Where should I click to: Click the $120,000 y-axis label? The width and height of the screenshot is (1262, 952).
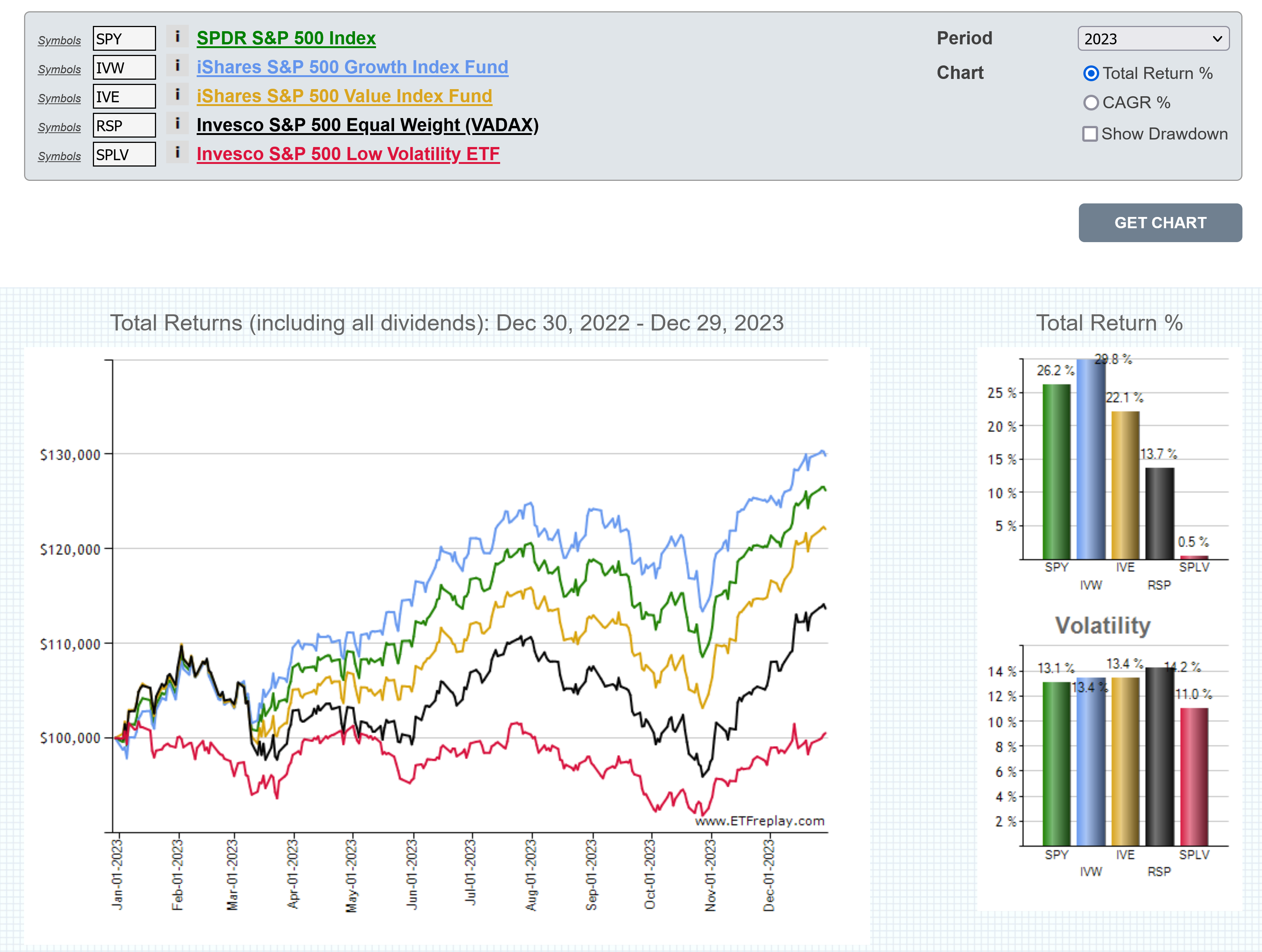pos(70,549)
